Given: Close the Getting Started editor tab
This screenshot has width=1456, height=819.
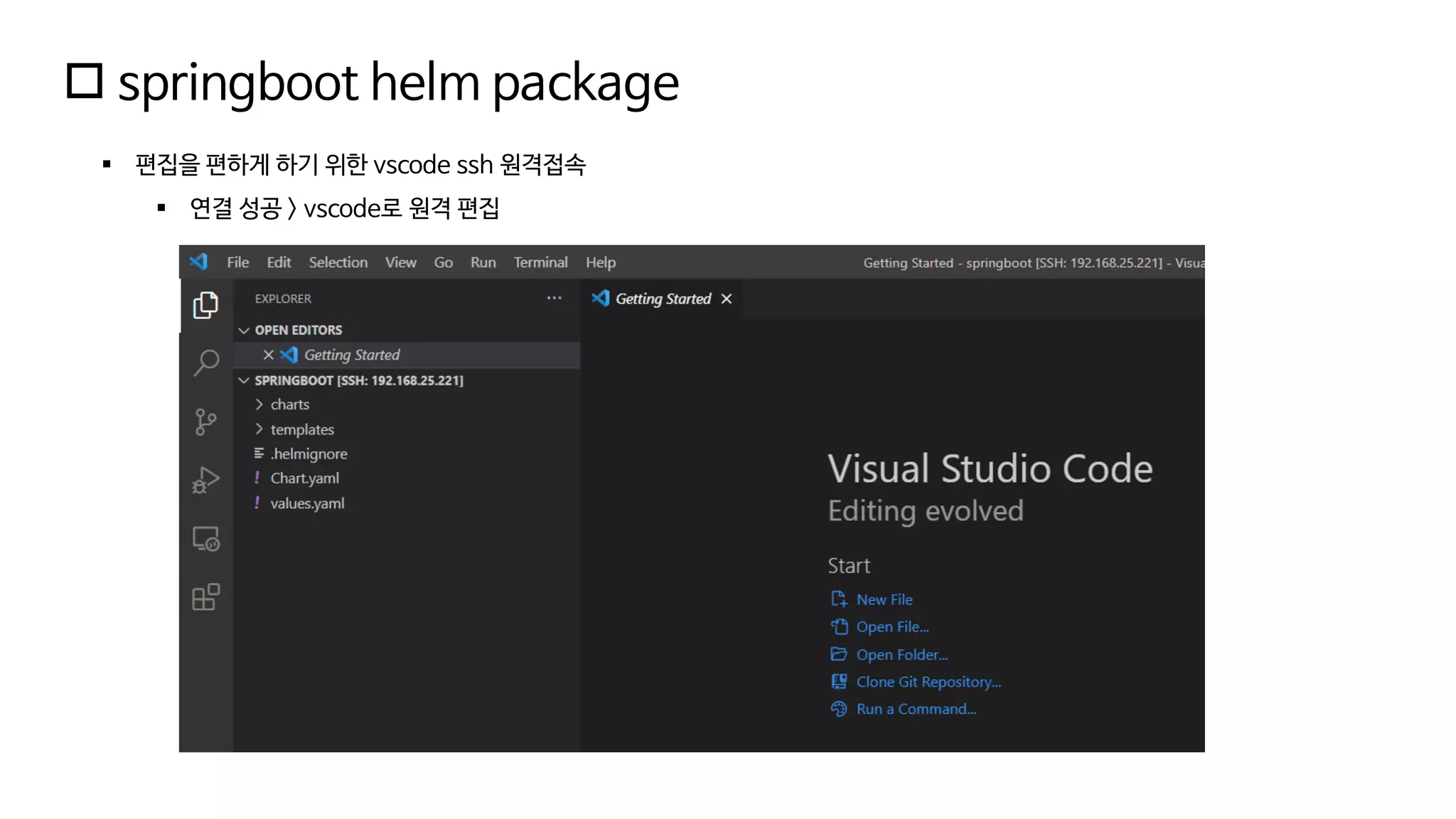Looking at the screenshot, I should pyautogui.click(x=727, y=299).
